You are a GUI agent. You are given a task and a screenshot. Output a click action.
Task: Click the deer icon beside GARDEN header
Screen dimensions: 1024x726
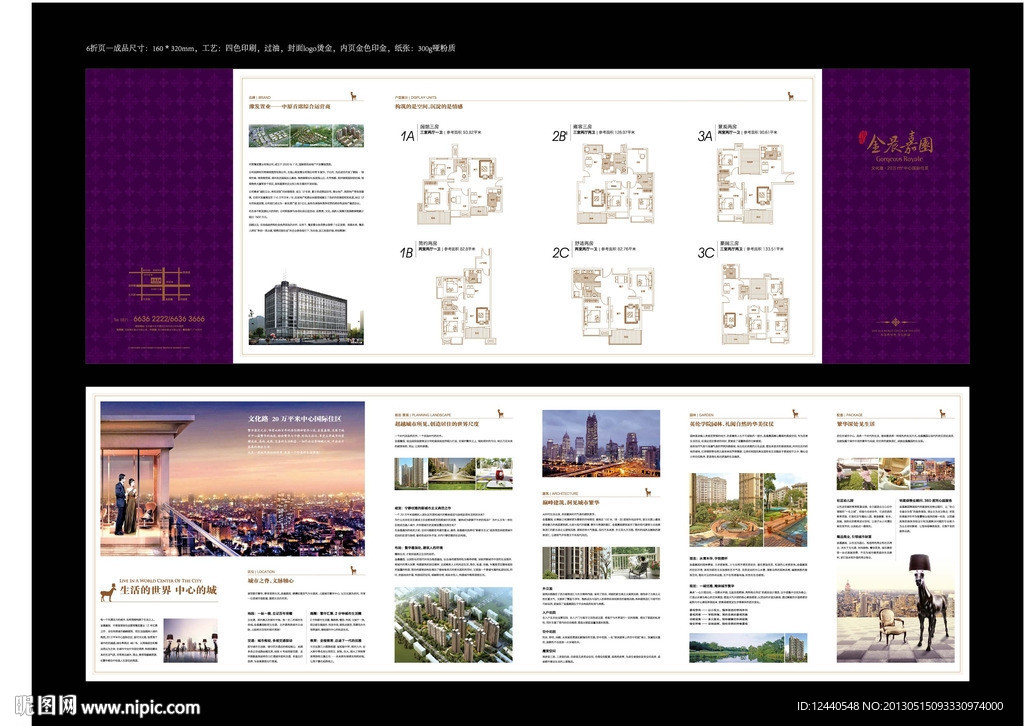pos(795,413)
